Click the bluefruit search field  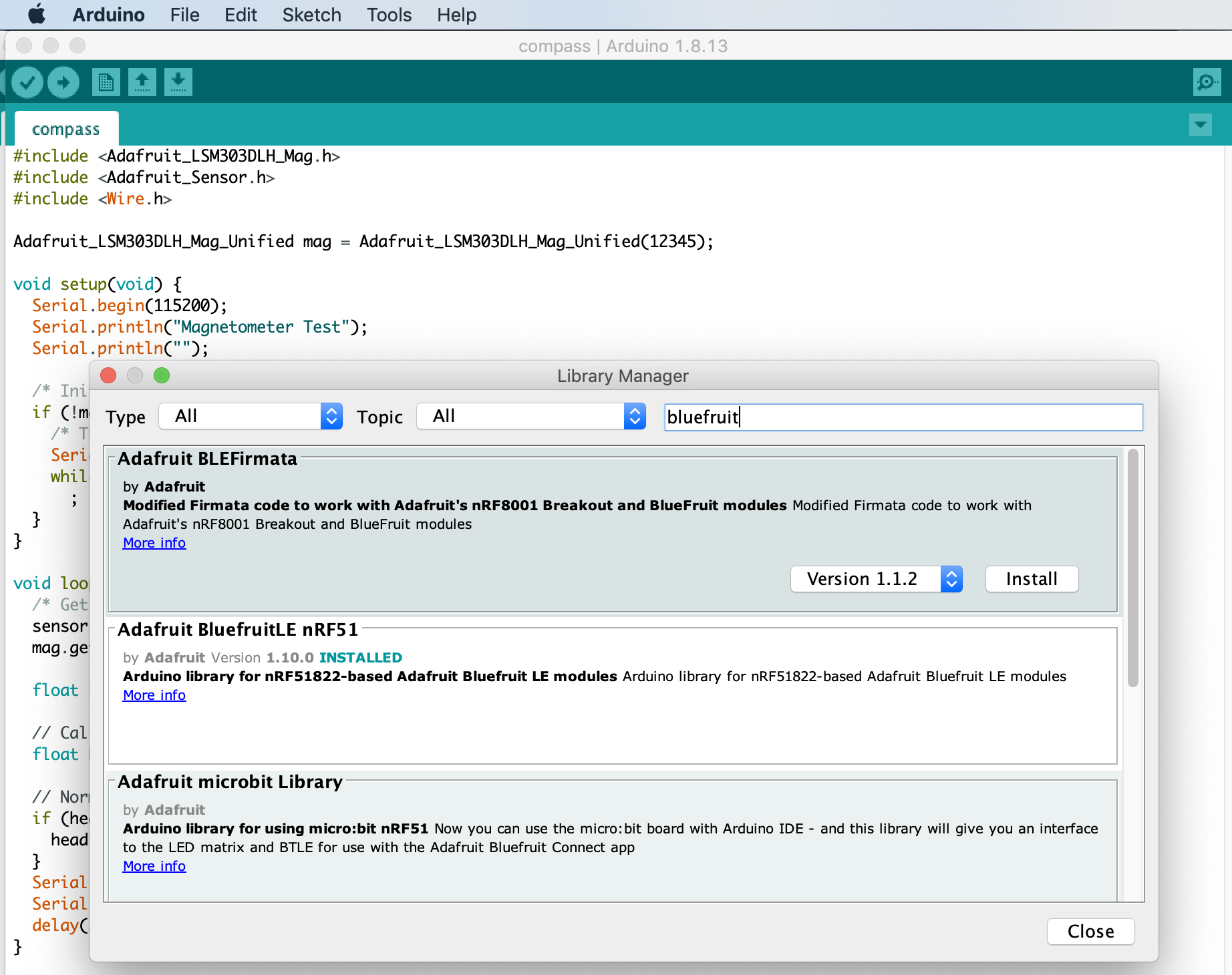pos(903,417)
